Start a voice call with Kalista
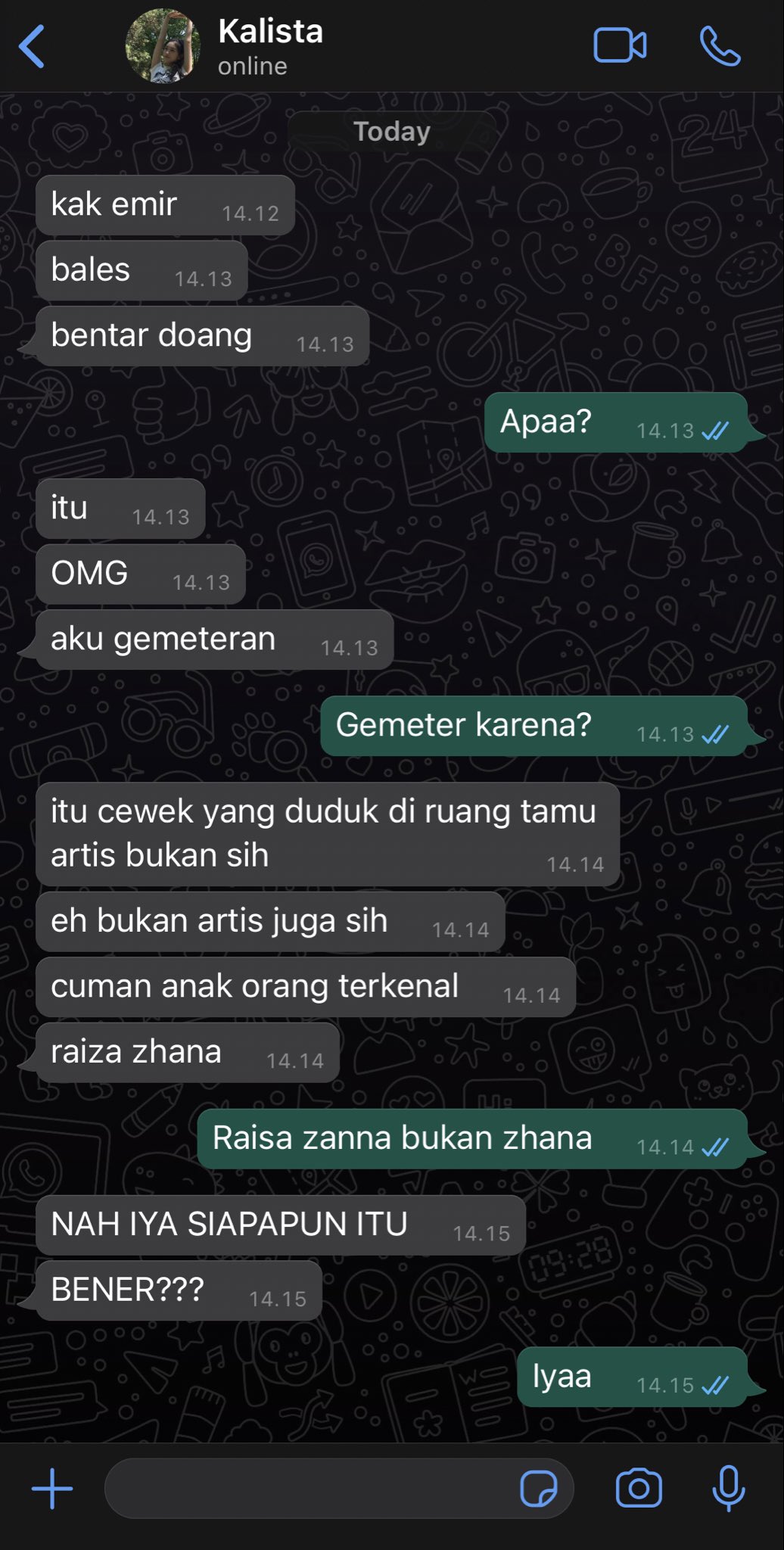Viewport: 784px width, 1550px height. [720, 45]
